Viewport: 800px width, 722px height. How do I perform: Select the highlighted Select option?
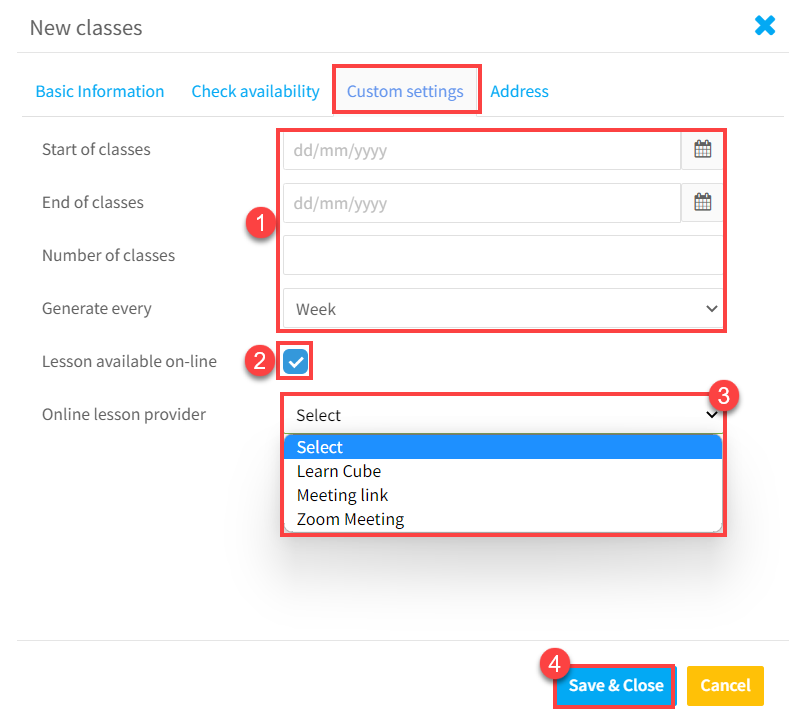tap(503, 447)
